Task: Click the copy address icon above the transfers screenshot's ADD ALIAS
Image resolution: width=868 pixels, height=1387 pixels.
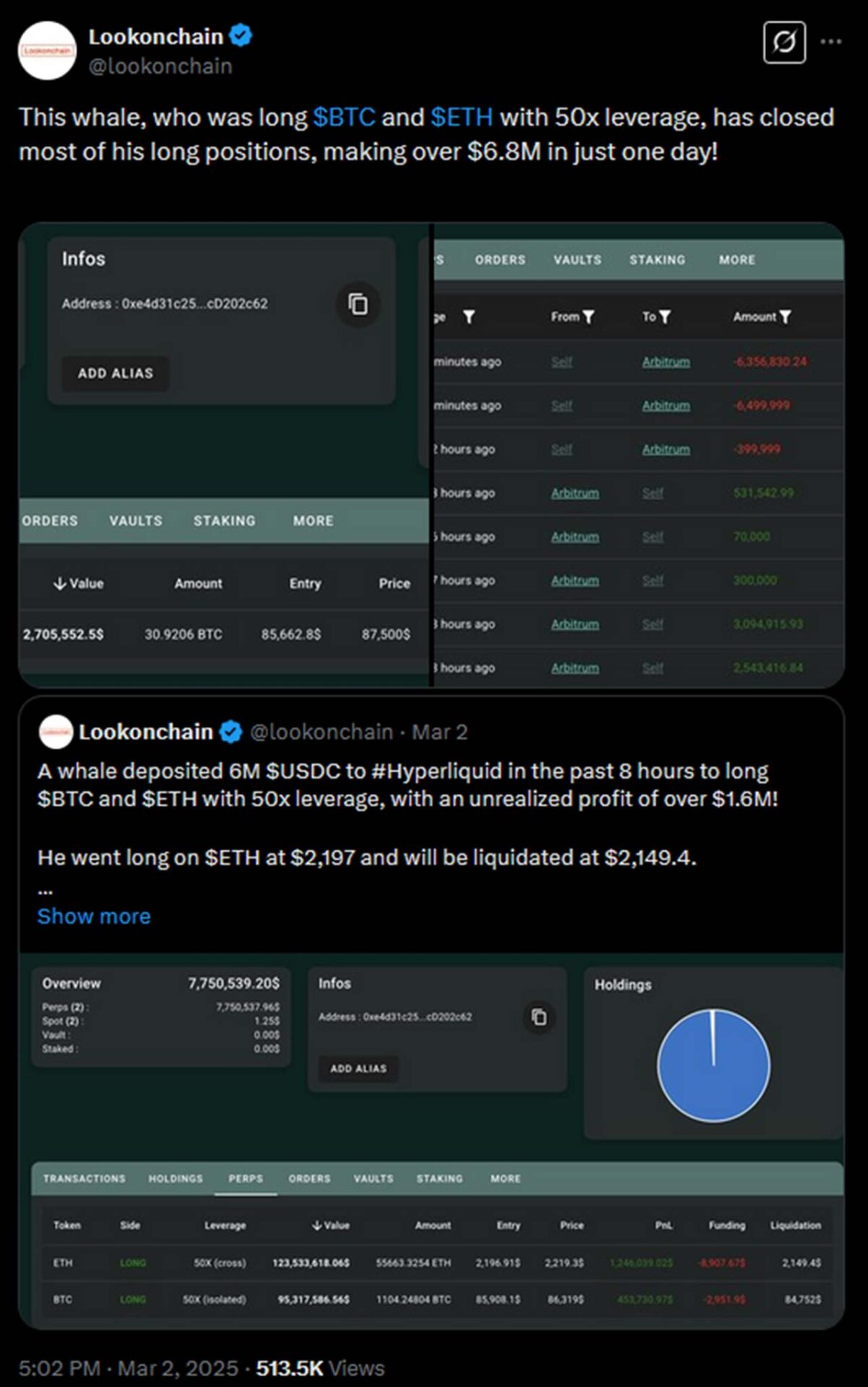Action: [x=358, y=304]
